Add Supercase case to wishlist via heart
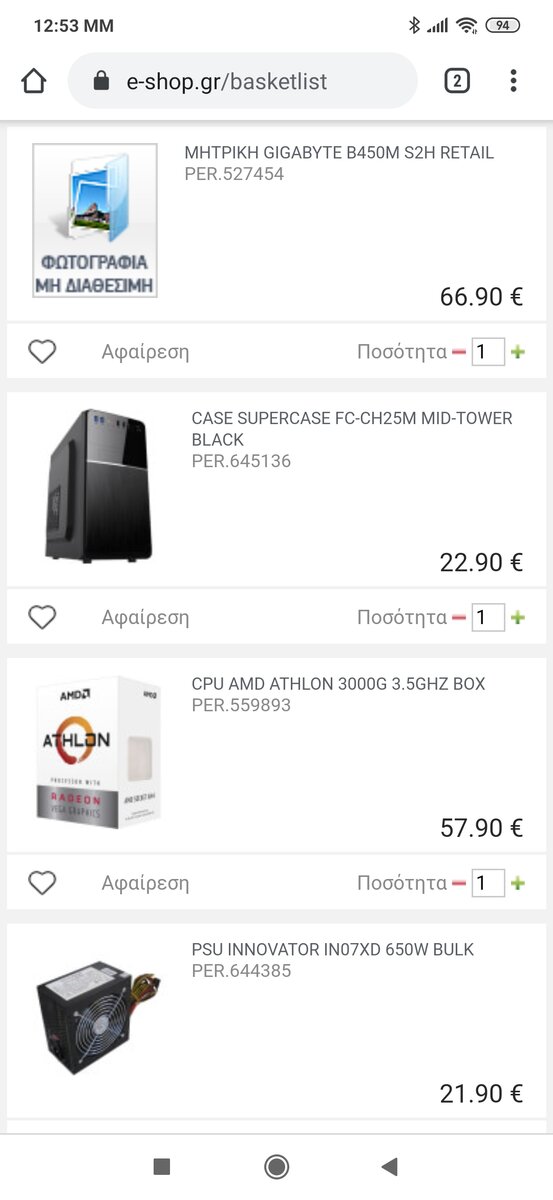 point(42,618)
